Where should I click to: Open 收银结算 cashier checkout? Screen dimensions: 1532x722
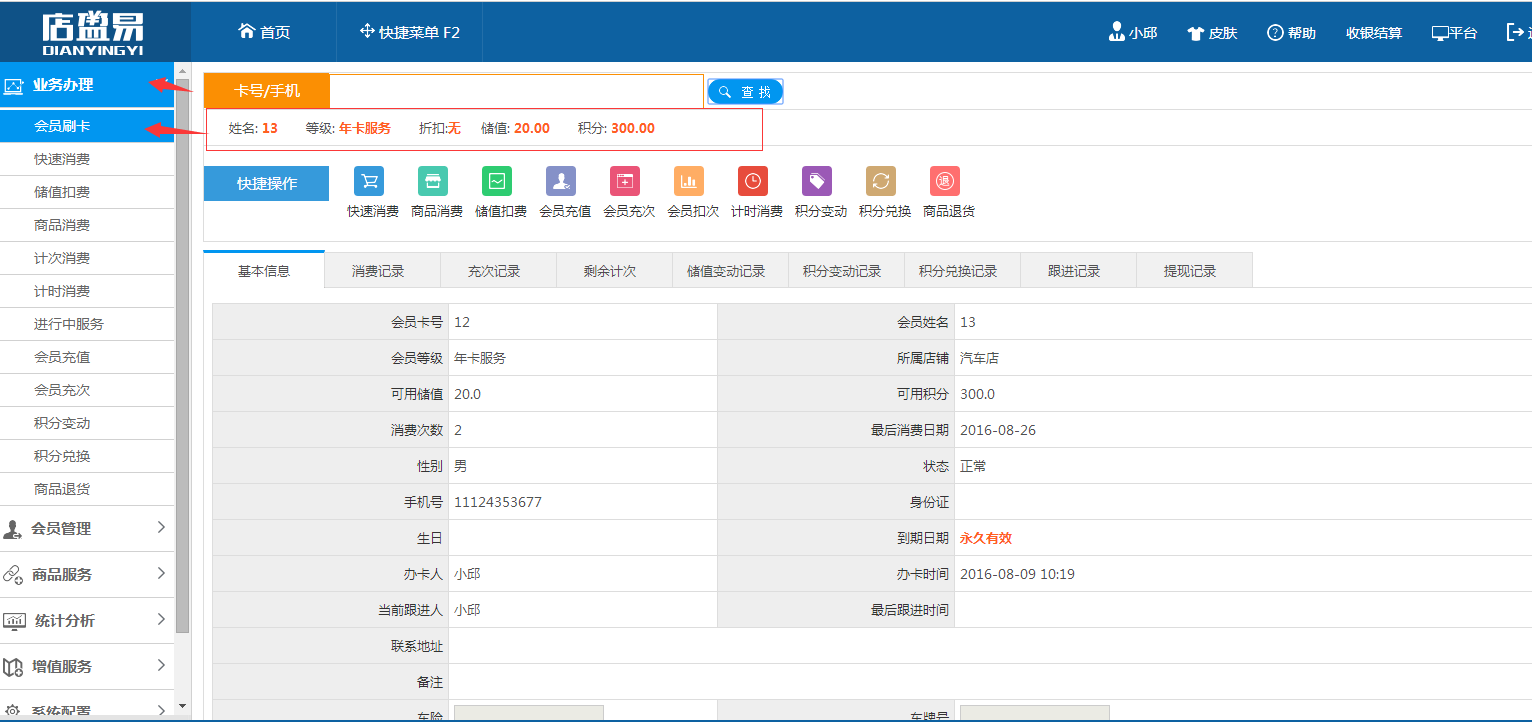[1374, 32]
